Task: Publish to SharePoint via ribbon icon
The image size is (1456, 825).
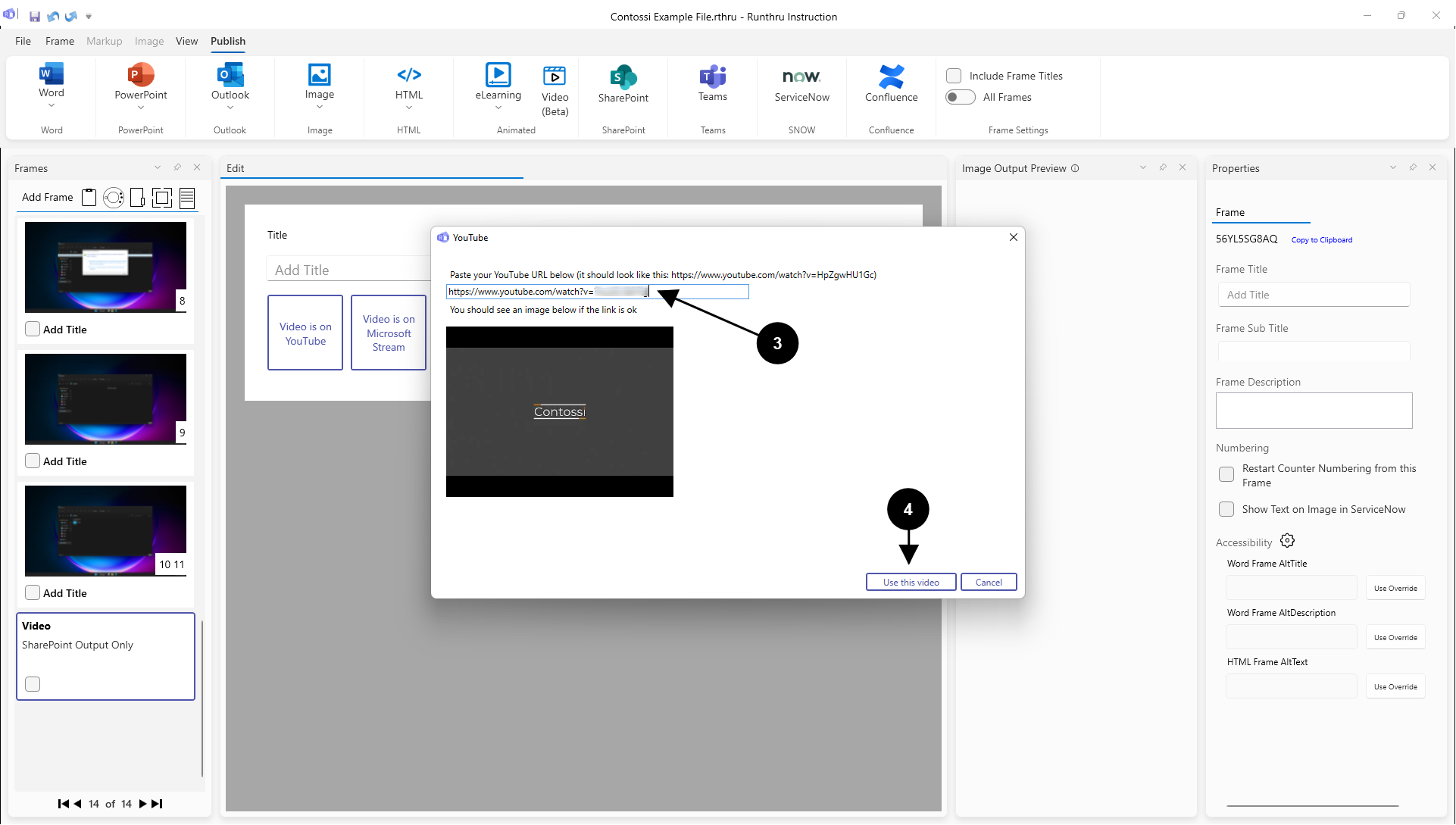Action: point(623,77)
